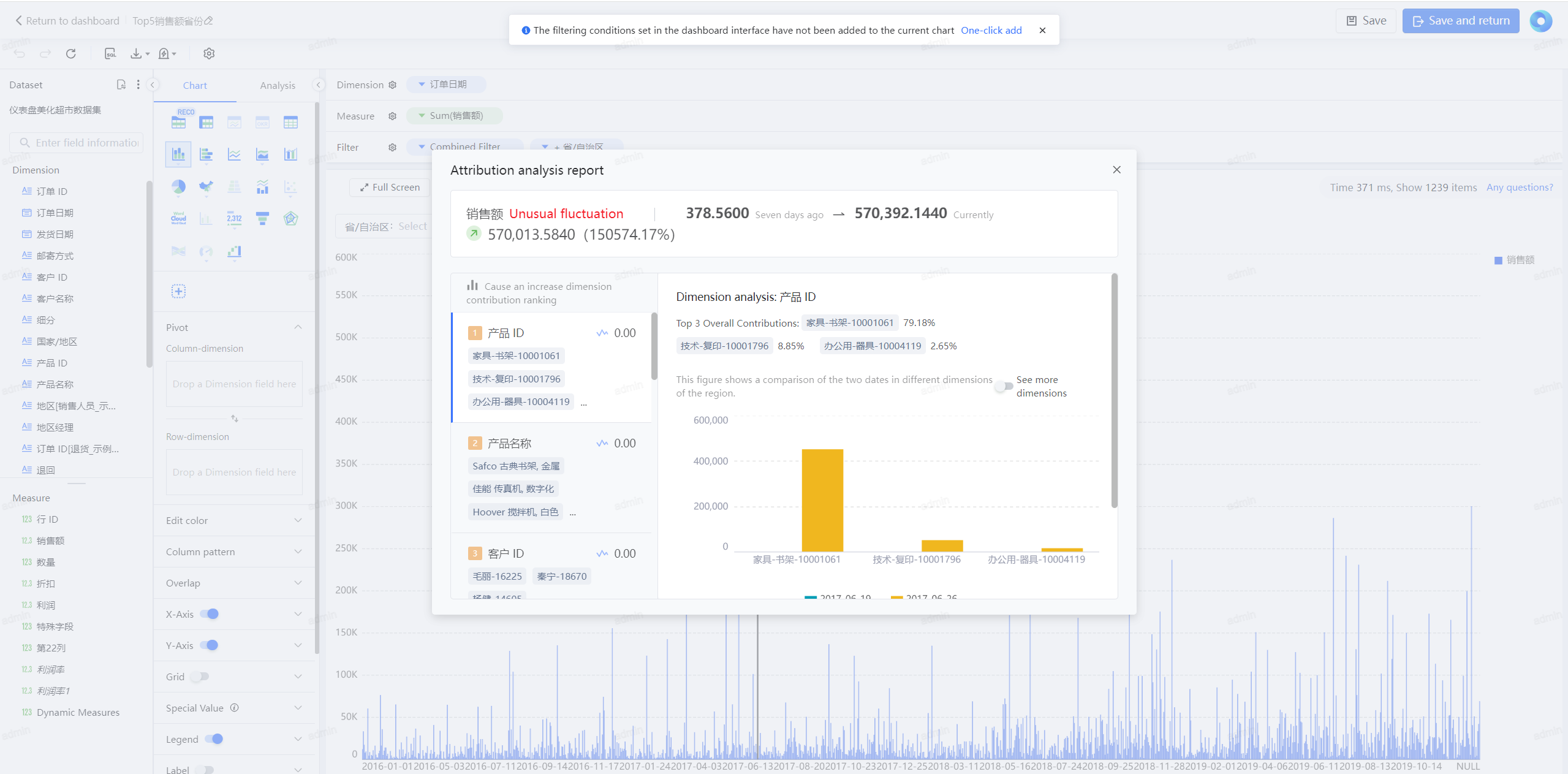
Task: Select the area chart type
Action: tap(262, 154)
